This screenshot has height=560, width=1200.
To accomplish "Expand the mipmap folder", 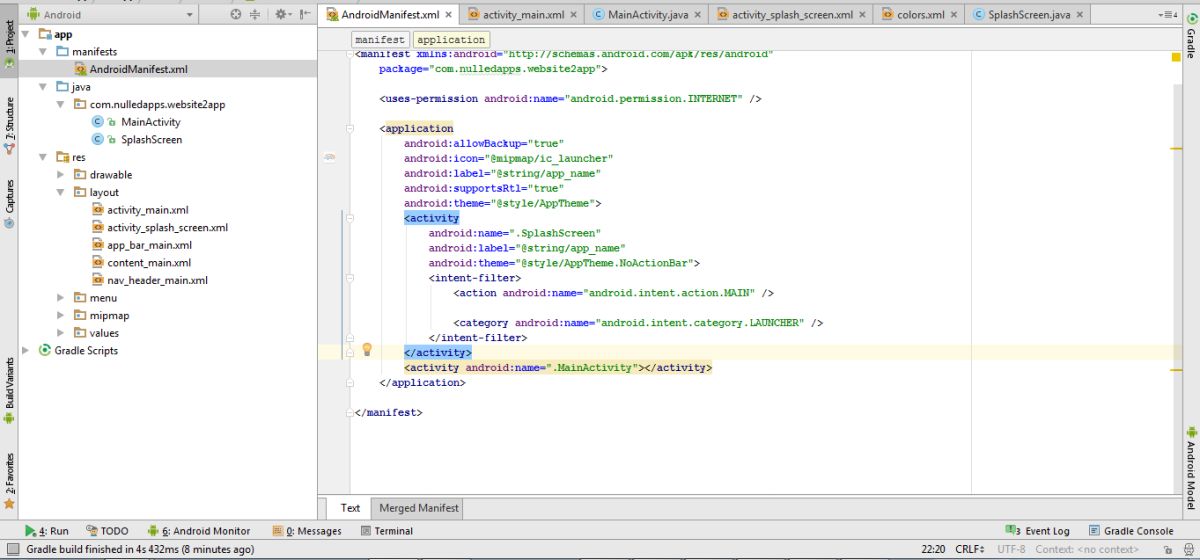I will click(61, 316).
